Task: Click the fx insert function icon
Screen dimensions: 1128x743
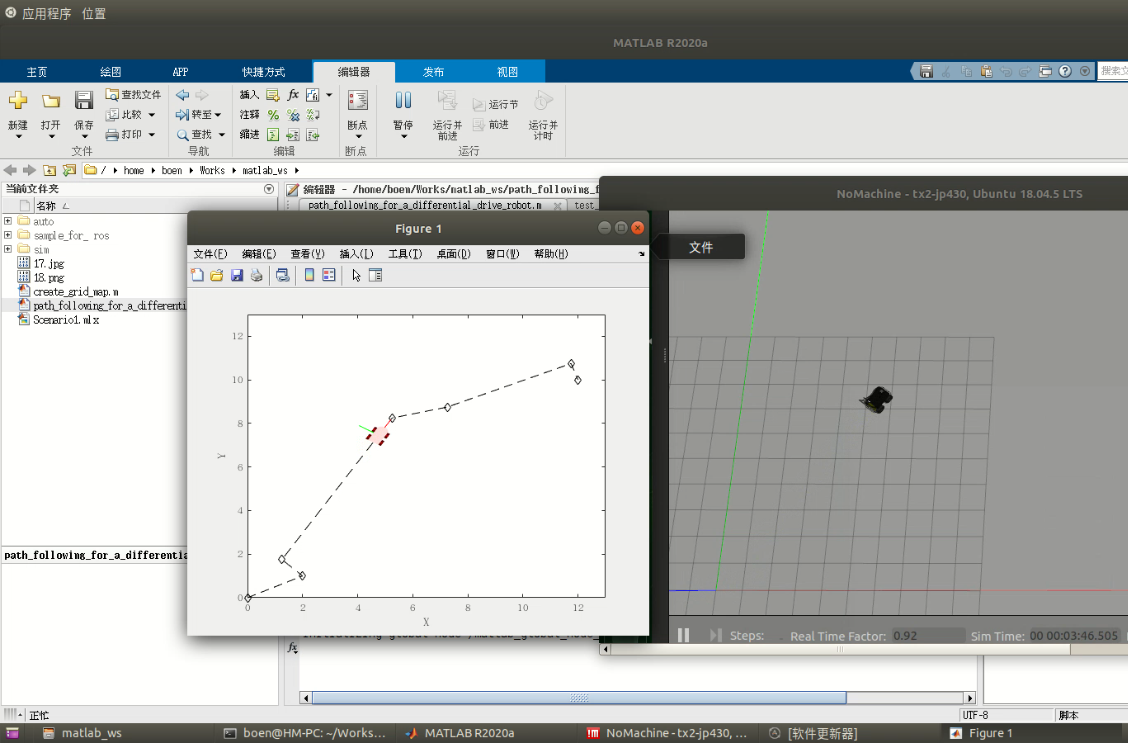Action: pyautogui.click(x=293, y=94)
